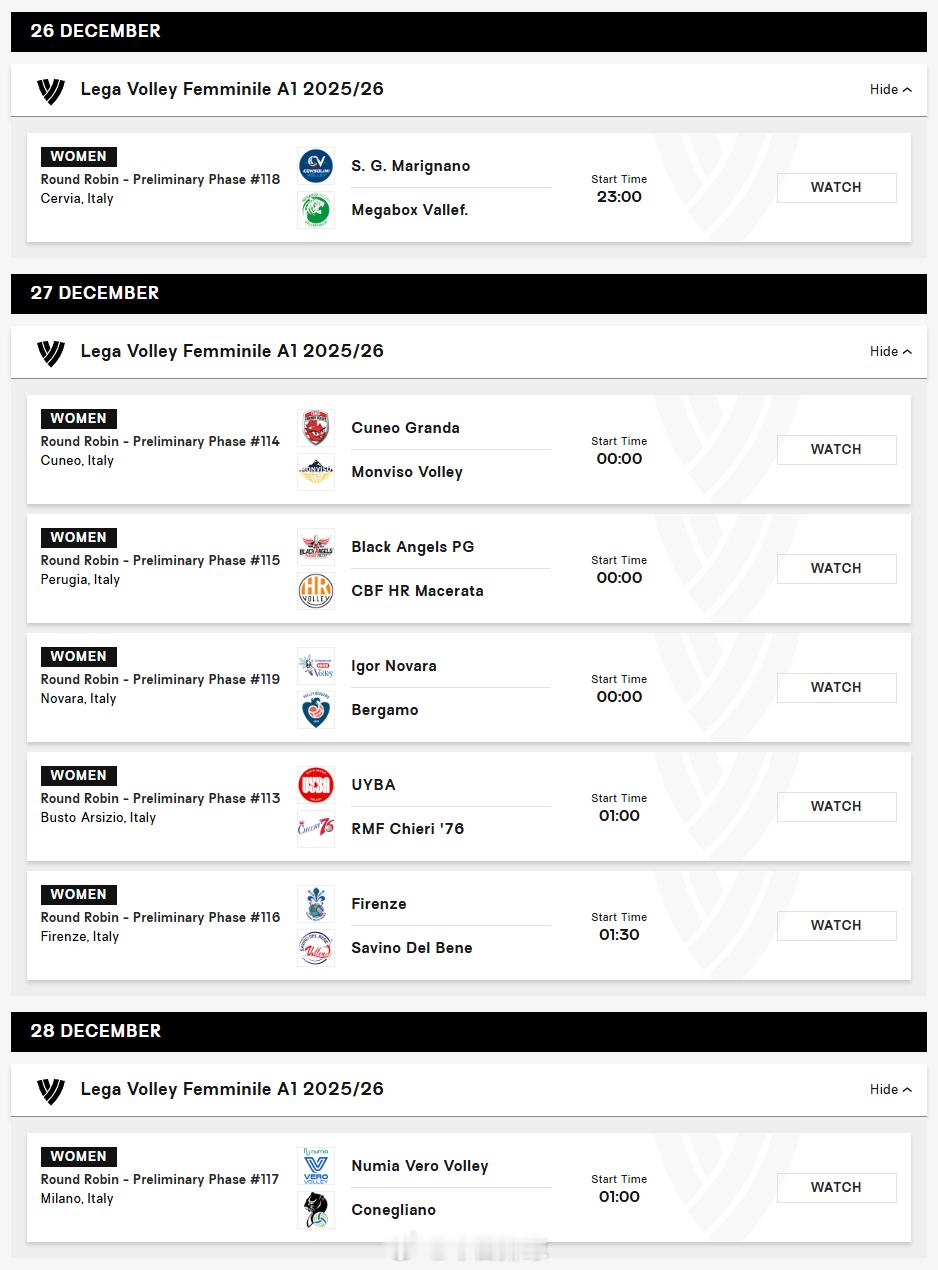Click the Conegliano panther logo
This screenshot has height=1270, width=938.
(x=316, y=1210)
